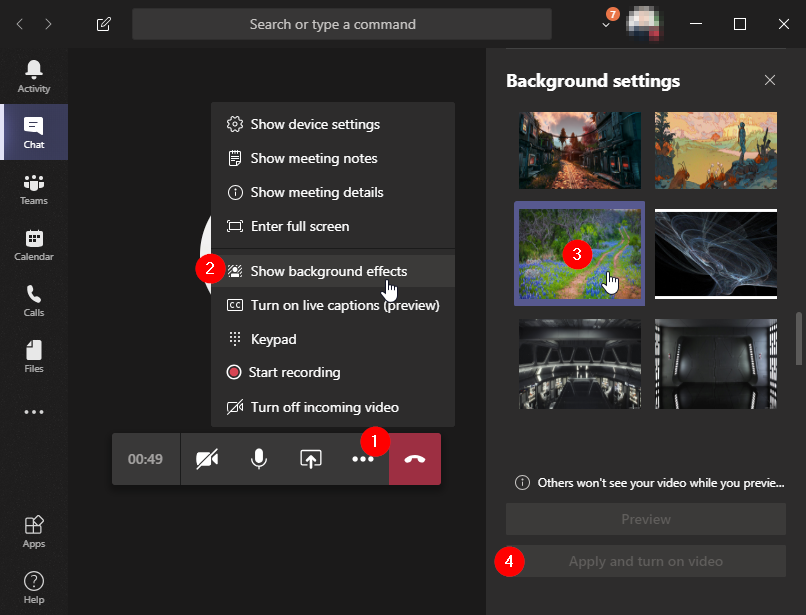Expand the dropdown arrow beside profile picture
The image size is (806, 615).
[606, 25]
